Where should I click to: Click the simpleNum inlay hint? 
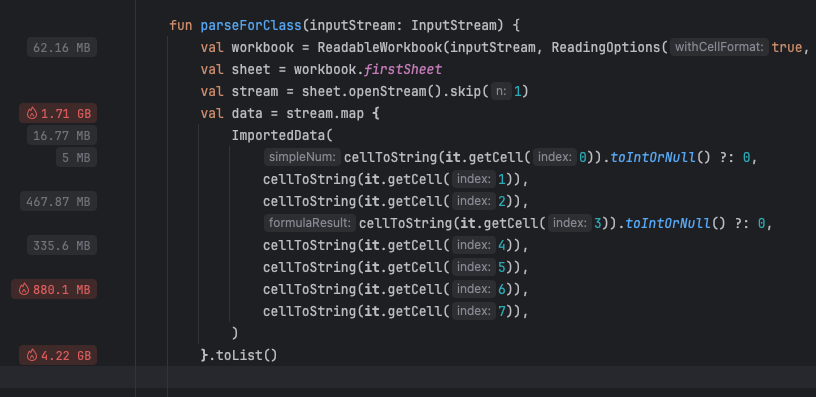(302, 157)
